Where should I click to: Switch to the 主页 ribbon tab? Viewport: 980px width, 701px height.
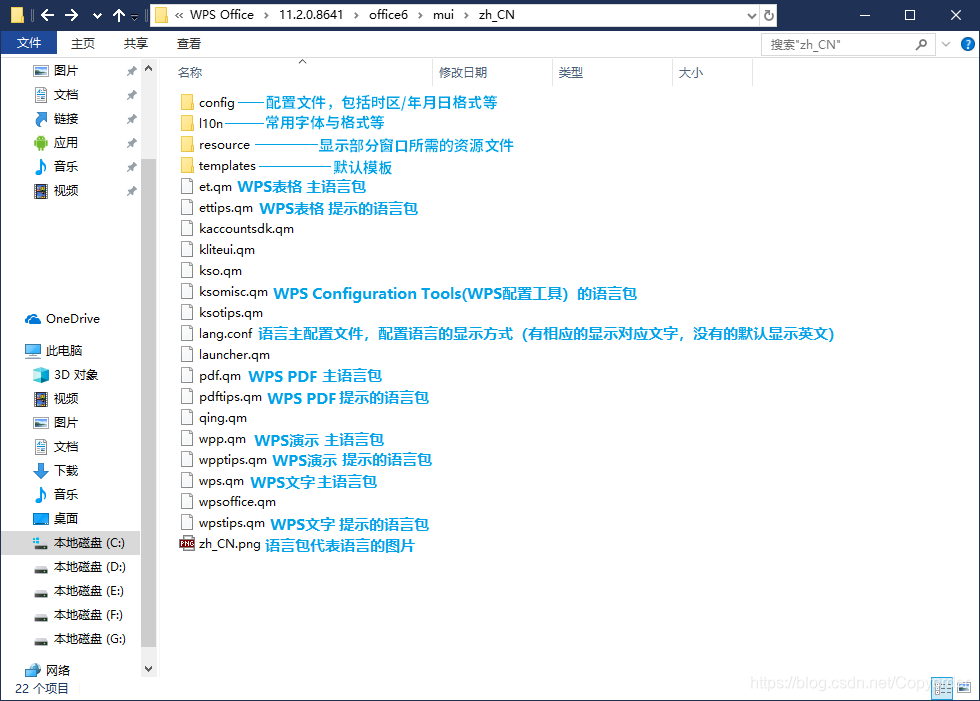coord(82,43)
